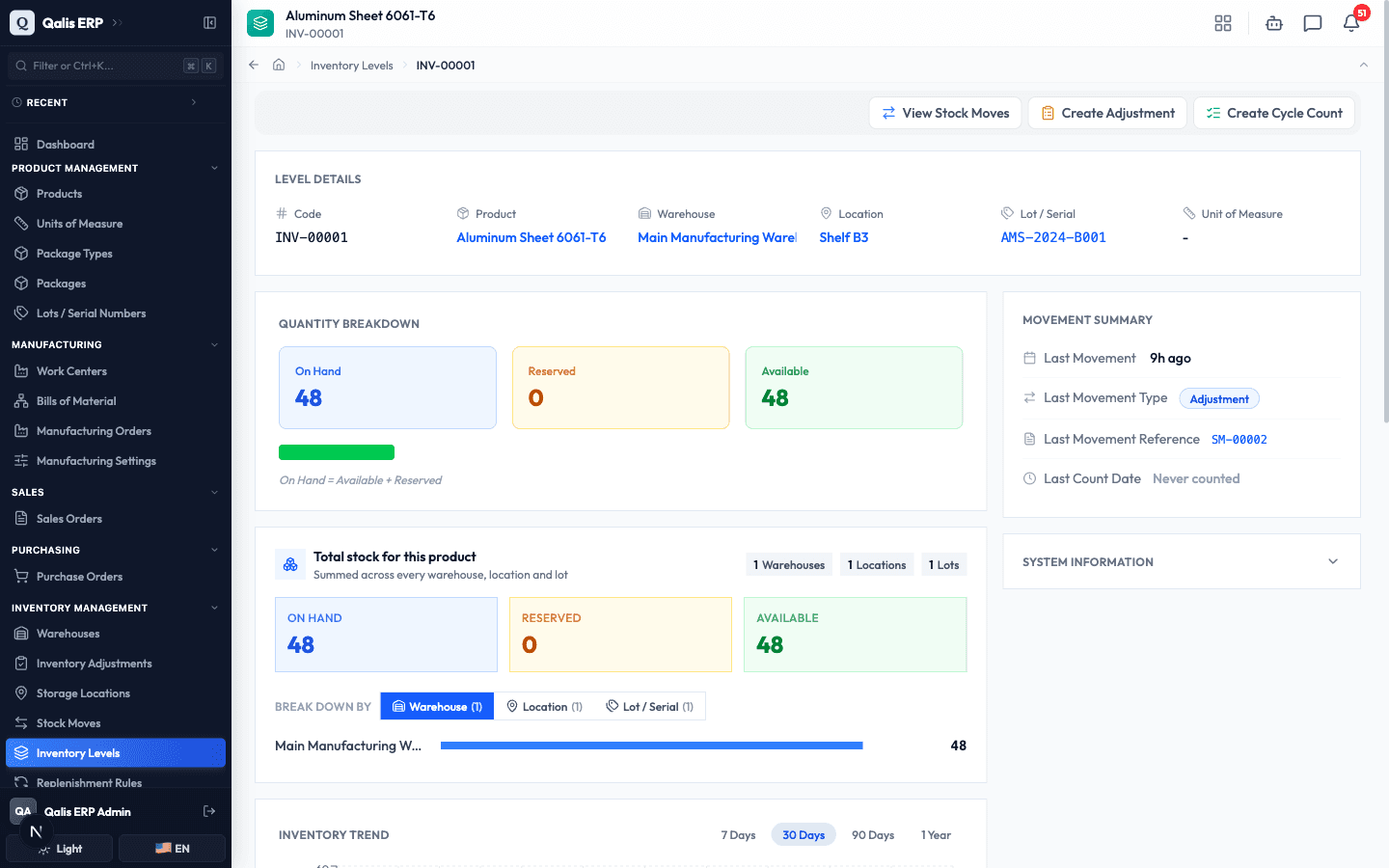Break down by Lot / Serial tab

coord(650,707)
